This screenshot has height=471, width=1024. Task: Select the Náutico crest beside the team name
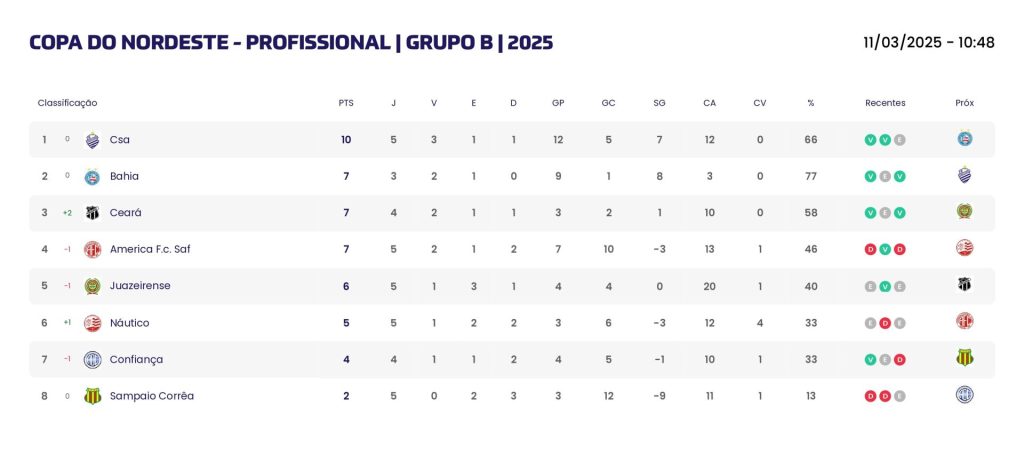click(x=93, y=323)
